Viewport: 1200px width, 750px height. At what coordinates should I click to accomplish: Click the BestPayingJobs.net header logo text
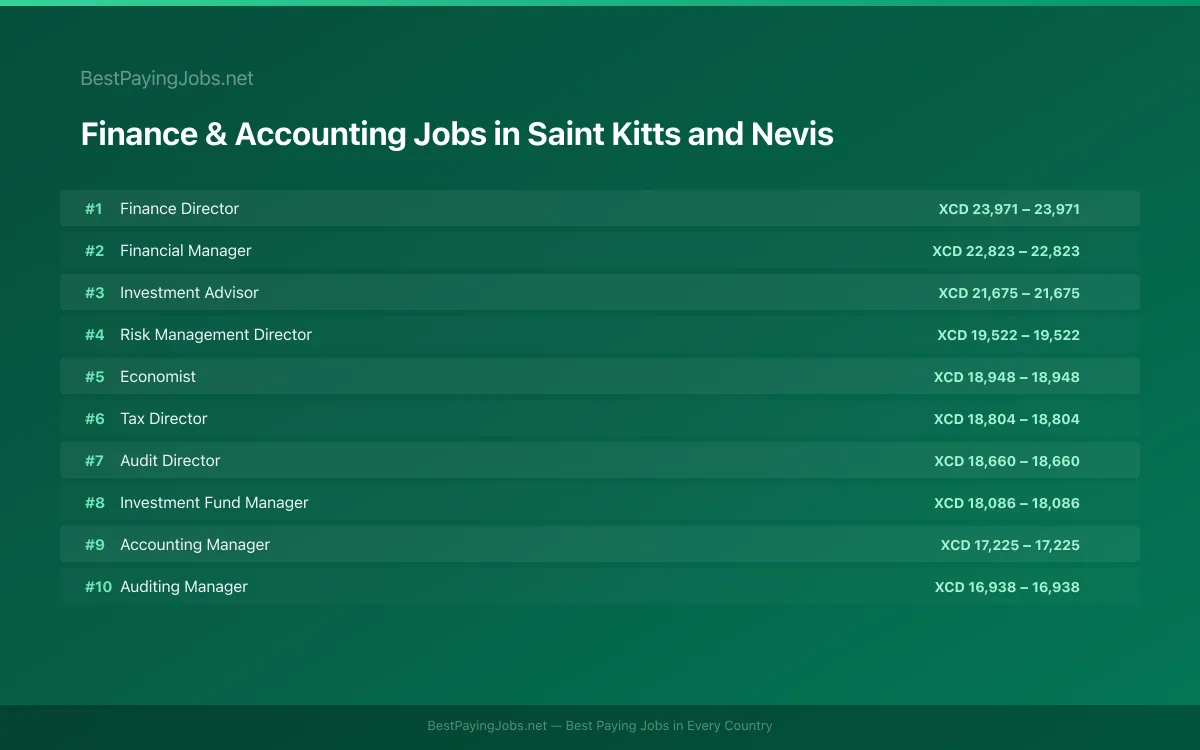coord(167,78)
